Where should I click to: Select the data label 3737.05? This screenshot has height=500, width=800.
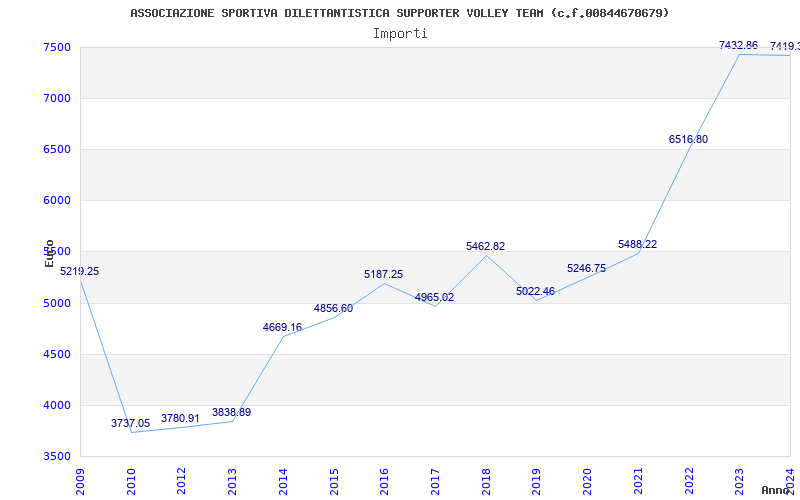131,423
